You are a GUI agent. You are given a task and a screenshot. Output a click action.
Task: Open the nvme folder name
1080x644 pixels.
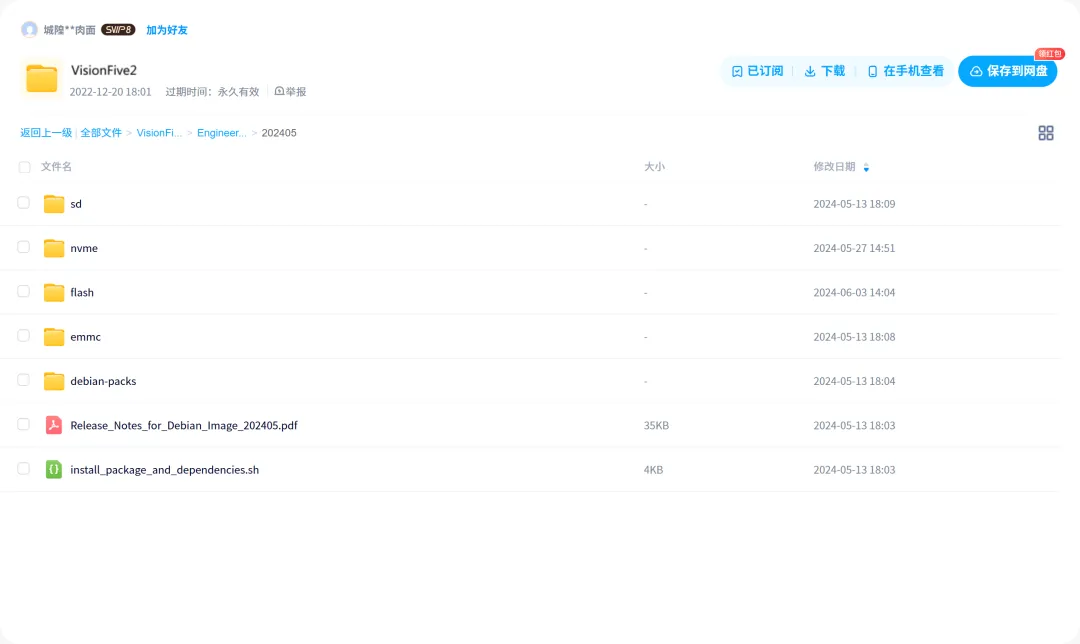coord(84,248)
